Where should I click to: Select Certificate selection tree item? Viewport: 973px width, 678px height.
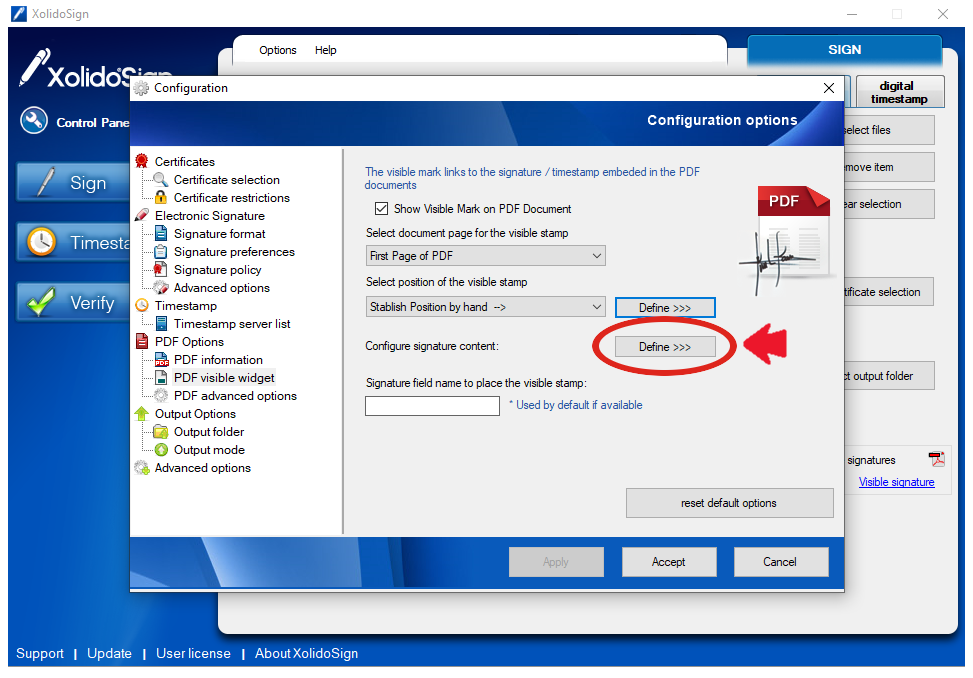click(x=226, y=179)
